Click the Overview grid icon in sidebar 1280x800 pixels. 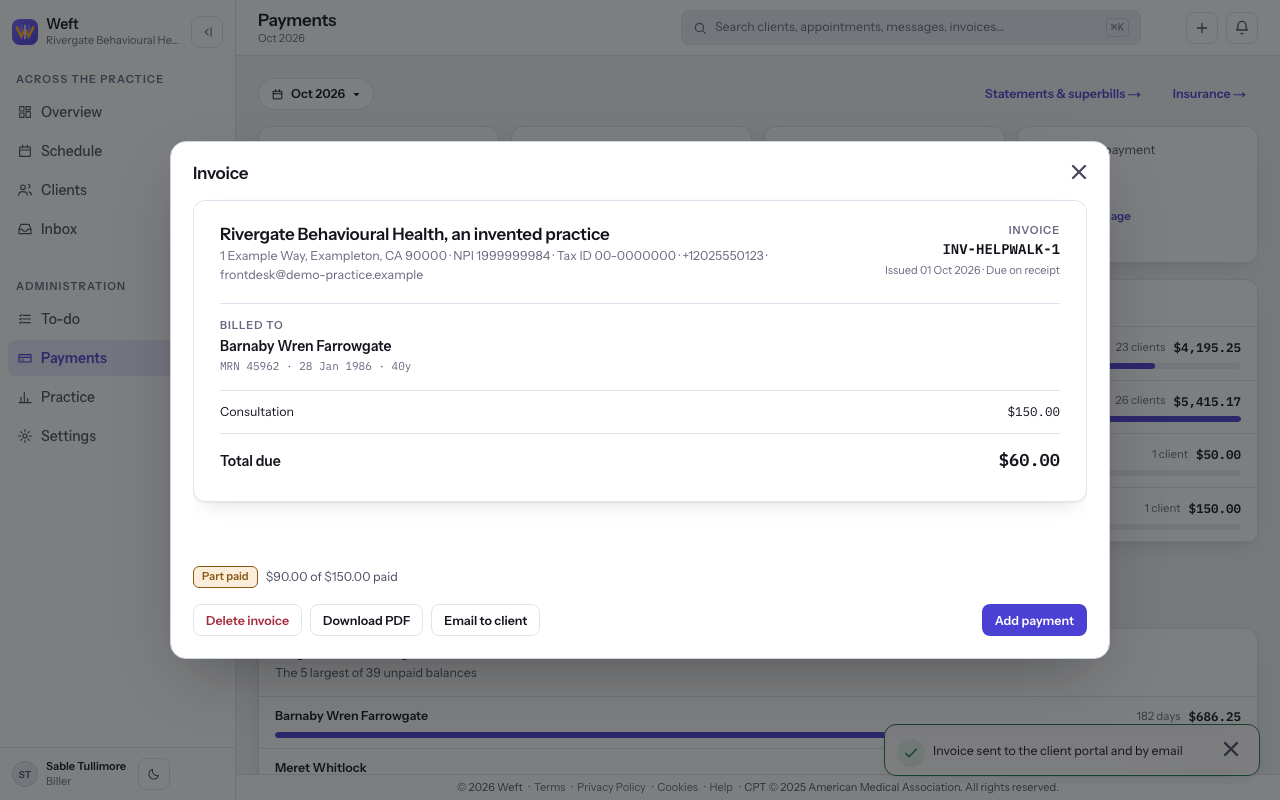point(25,112)
